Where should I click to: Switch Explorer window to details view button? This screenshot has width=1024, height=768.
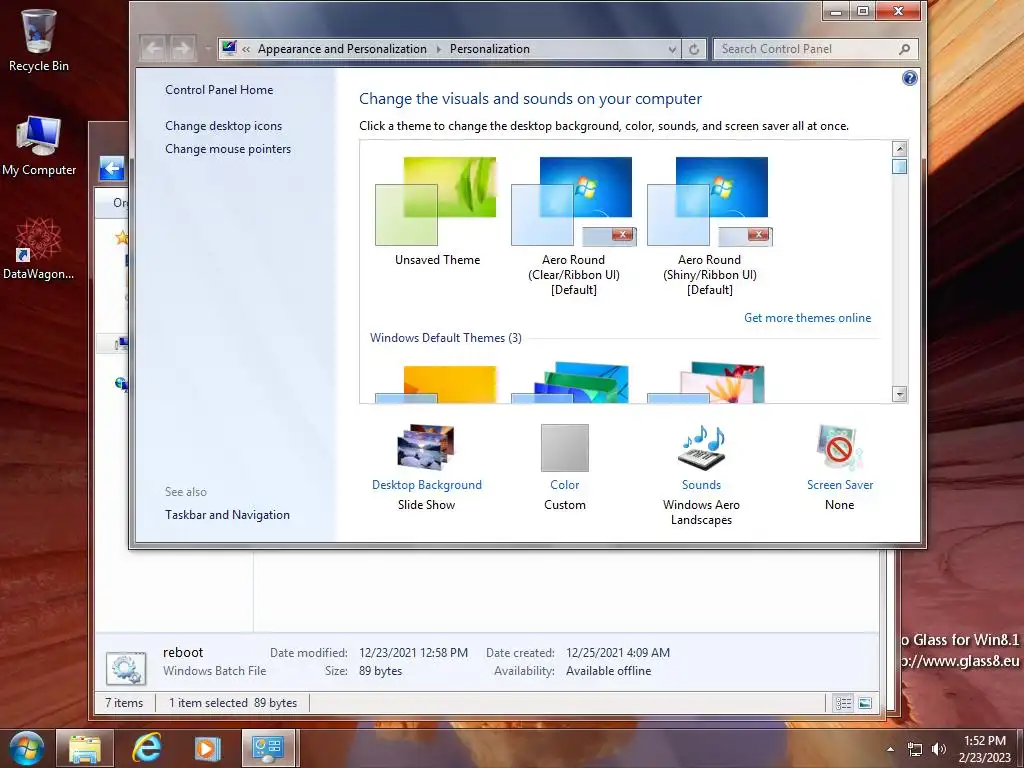(843, 703)
